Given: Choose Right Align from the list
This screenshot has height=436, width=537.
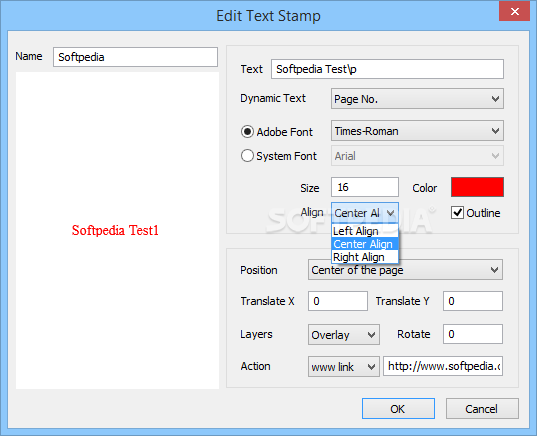Looking at the screenshot, I should point(365,257).
